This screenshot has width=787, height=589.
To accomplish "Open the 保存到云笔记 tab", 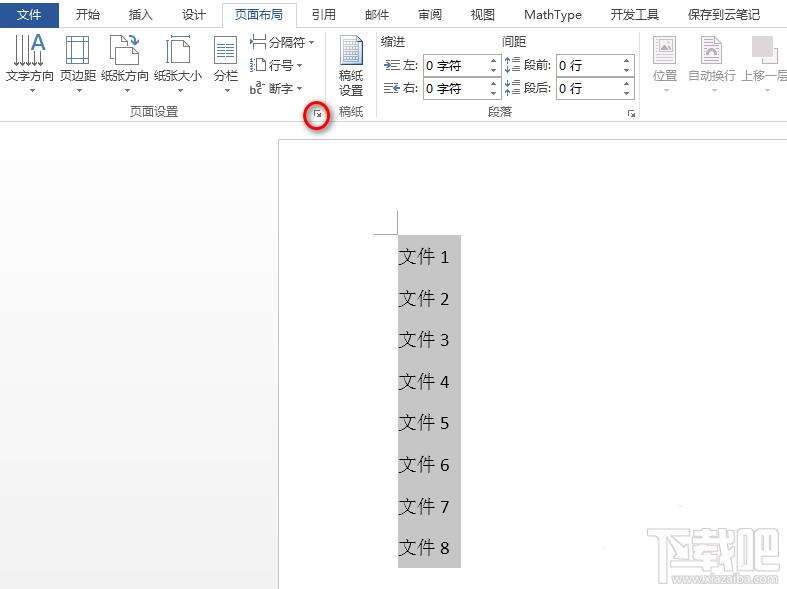I will (724, 15).
